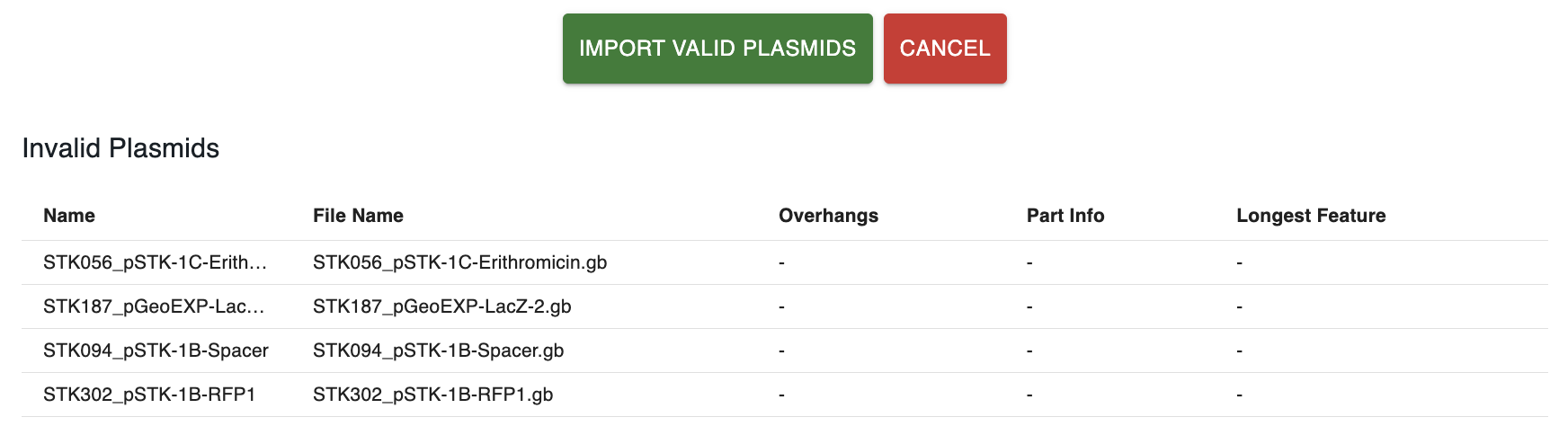This screenshot has height=426, width=1568.
Task: Click Part Info cell in the STK187 row
Action: (x=1029, y=306)
